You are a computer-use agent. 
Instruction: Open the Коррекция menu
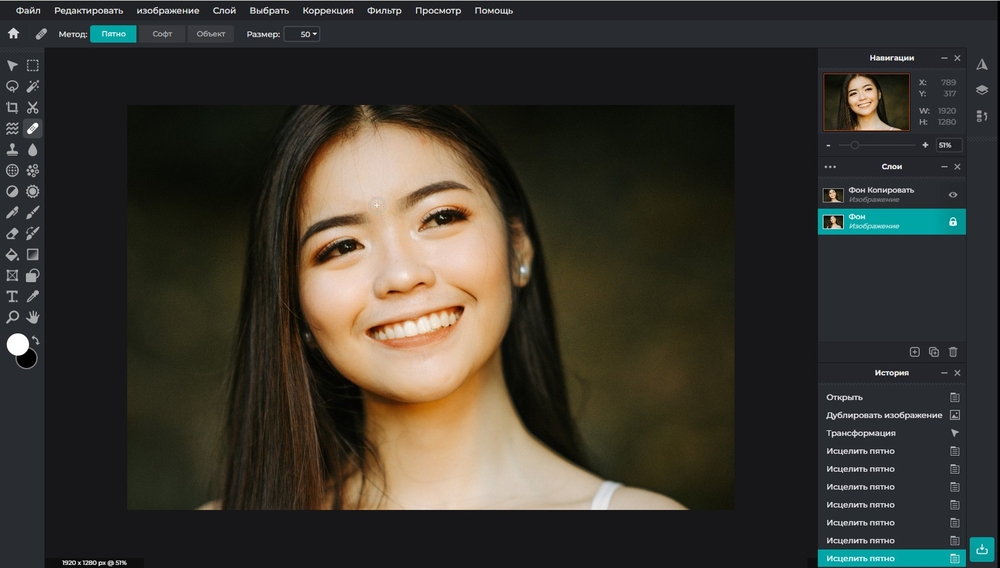point(328,11)
